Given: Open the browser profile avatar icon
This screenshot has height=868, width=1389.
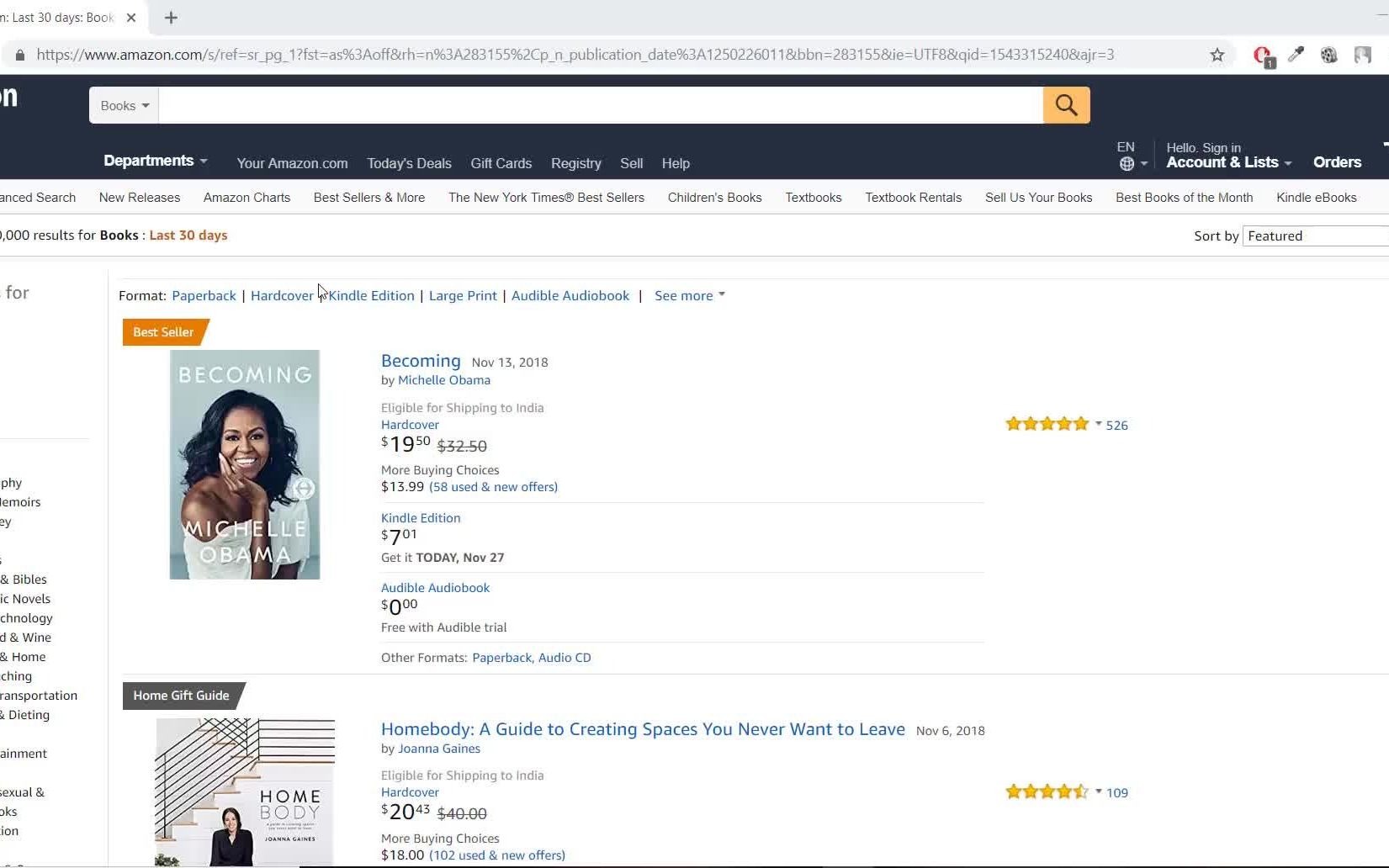Looking at the screenshot, I should click(1363, 55).
